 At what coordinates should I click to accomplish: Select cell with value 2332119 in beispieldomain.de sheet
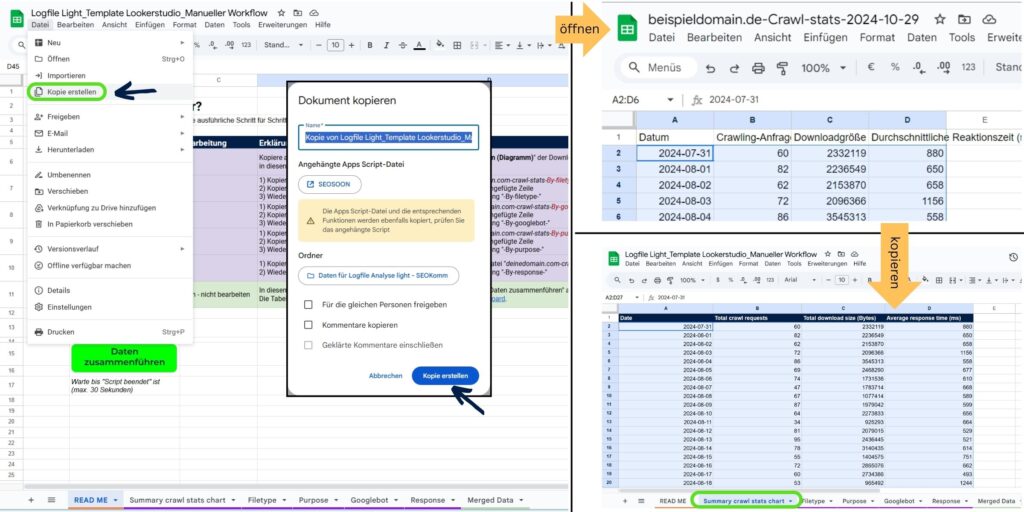[829, 153]
